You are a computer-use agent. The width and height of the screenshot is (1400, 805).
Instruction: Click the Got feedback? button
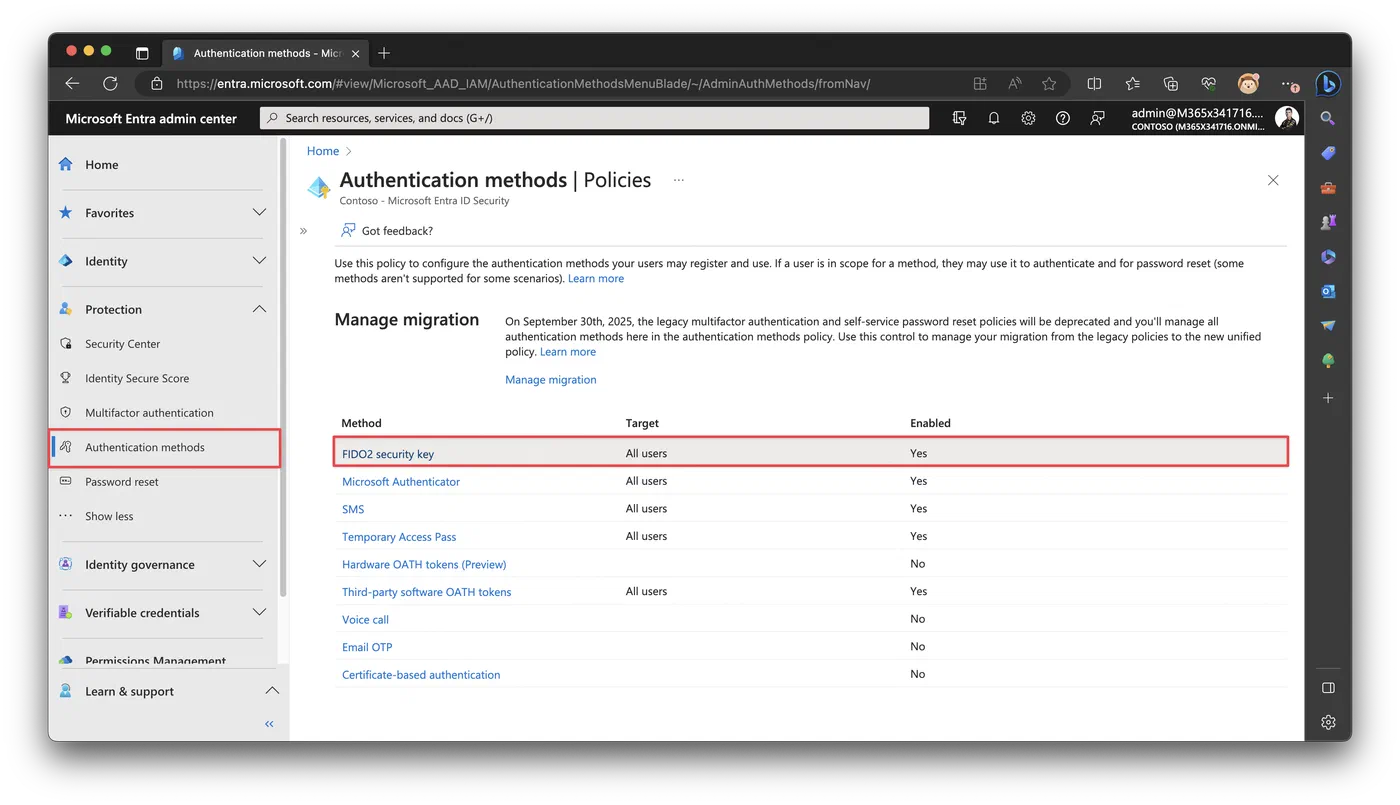(x=387, y=231)
